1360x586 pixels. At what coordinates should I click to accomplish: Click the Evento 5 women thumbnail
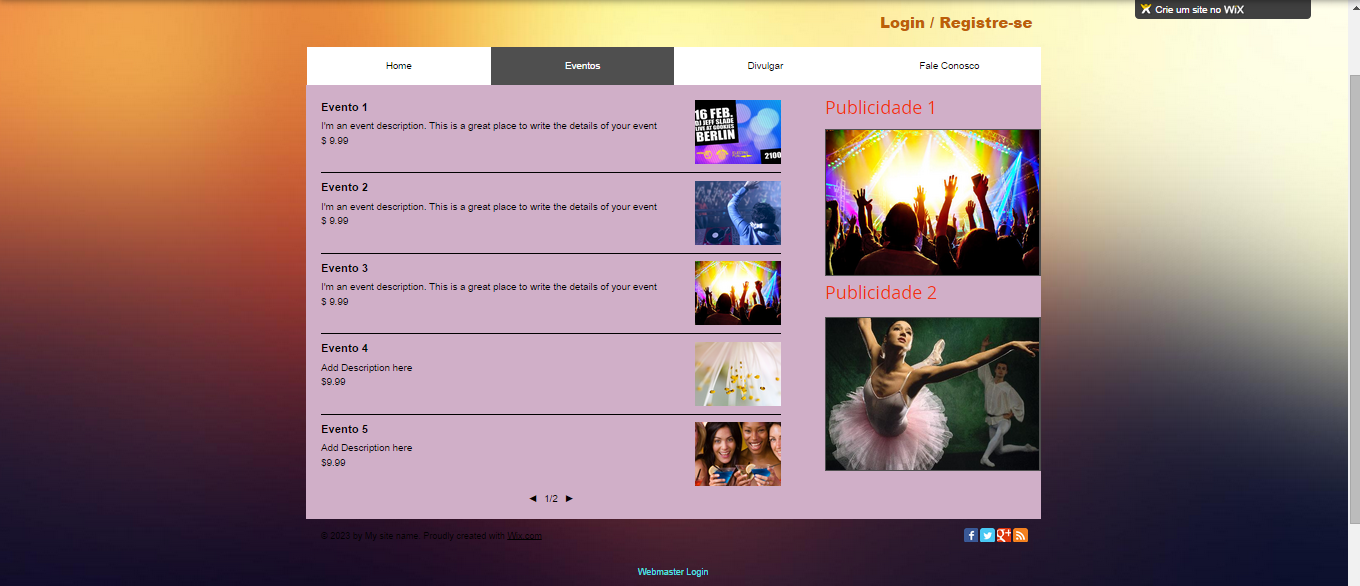[738, 454]
